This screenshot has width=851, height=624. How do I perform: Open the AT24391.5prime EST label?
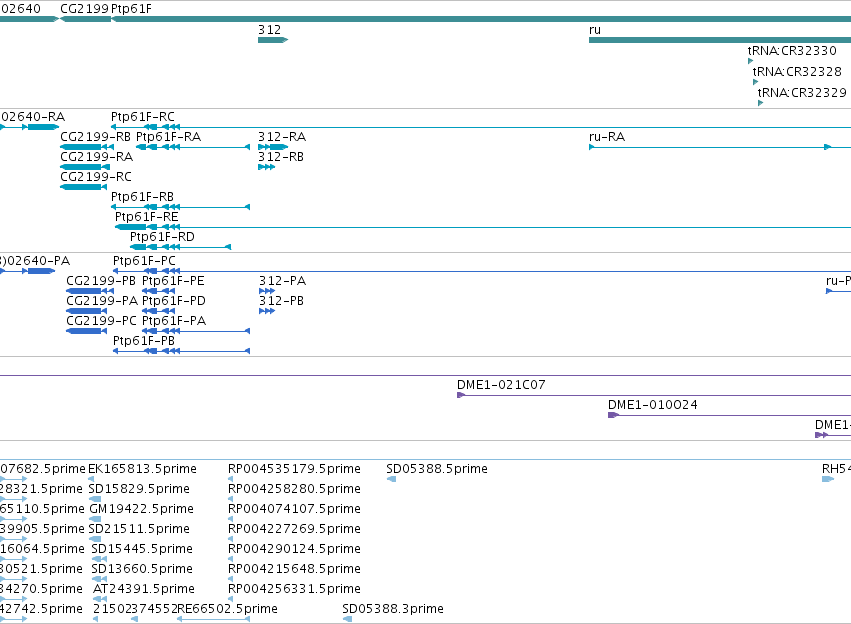pyautogui.click(x=144, y=589)
